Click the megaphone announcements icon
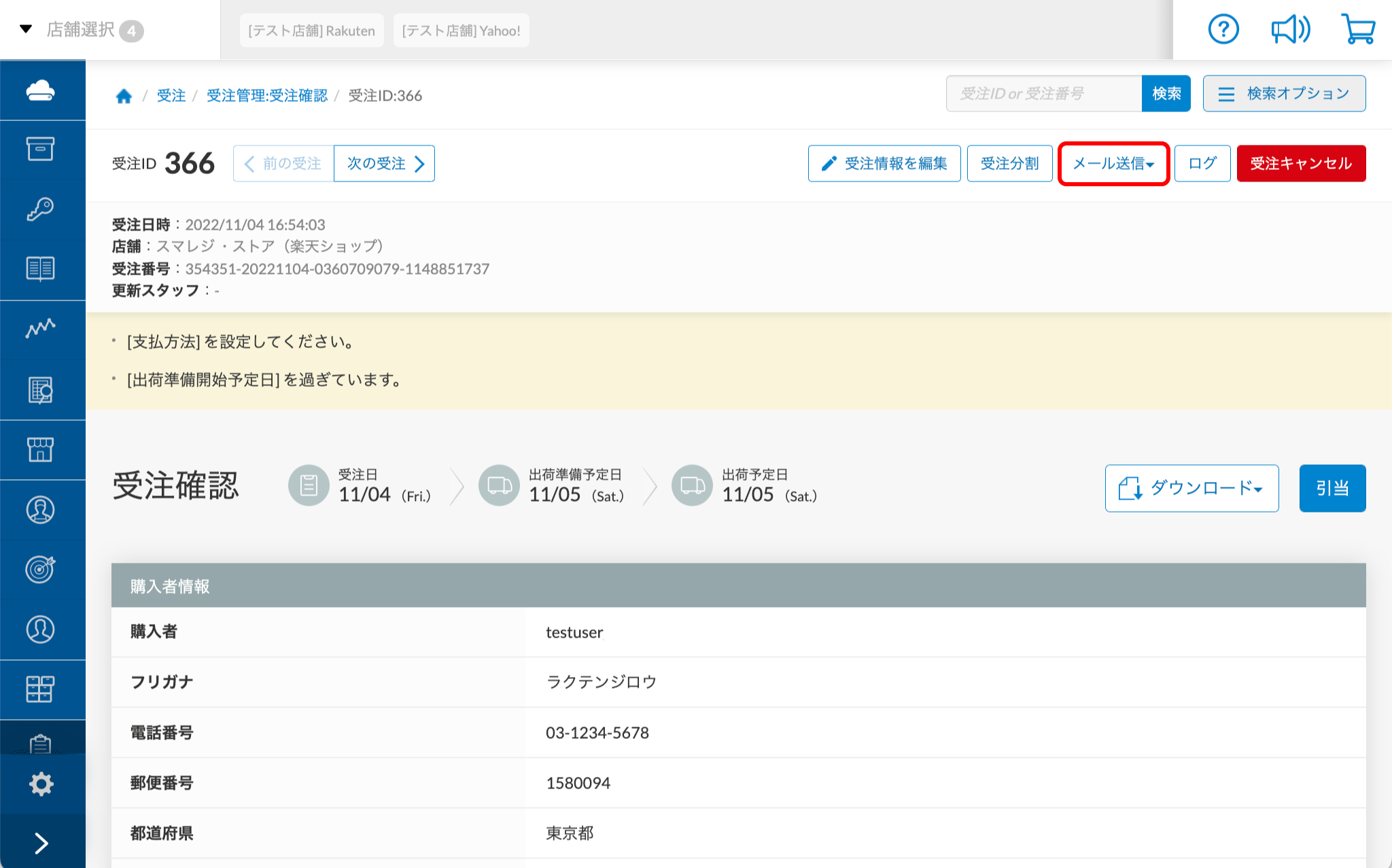 [1290, 30]
